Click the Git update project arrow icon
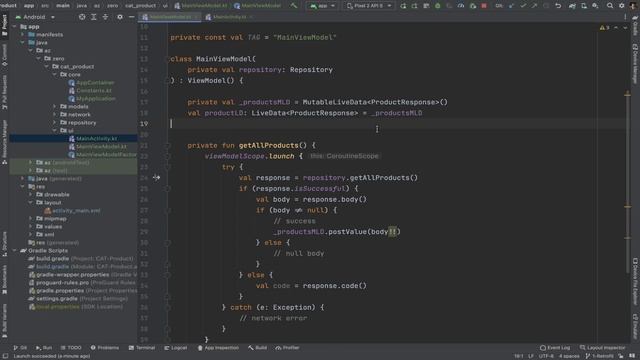Screen dimensions: 640x360 511,6
